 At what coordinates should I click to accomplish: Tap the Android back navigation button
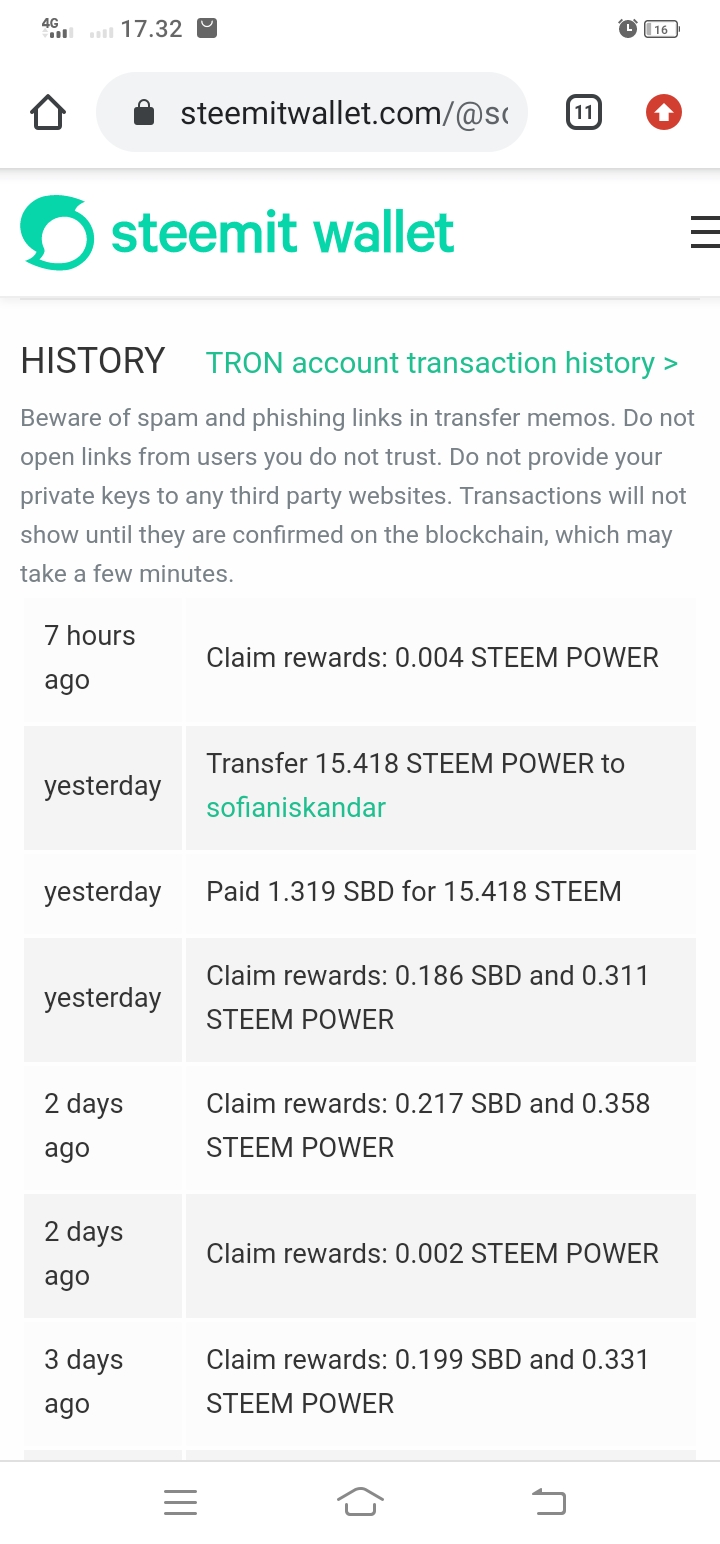pos(547,1501)
